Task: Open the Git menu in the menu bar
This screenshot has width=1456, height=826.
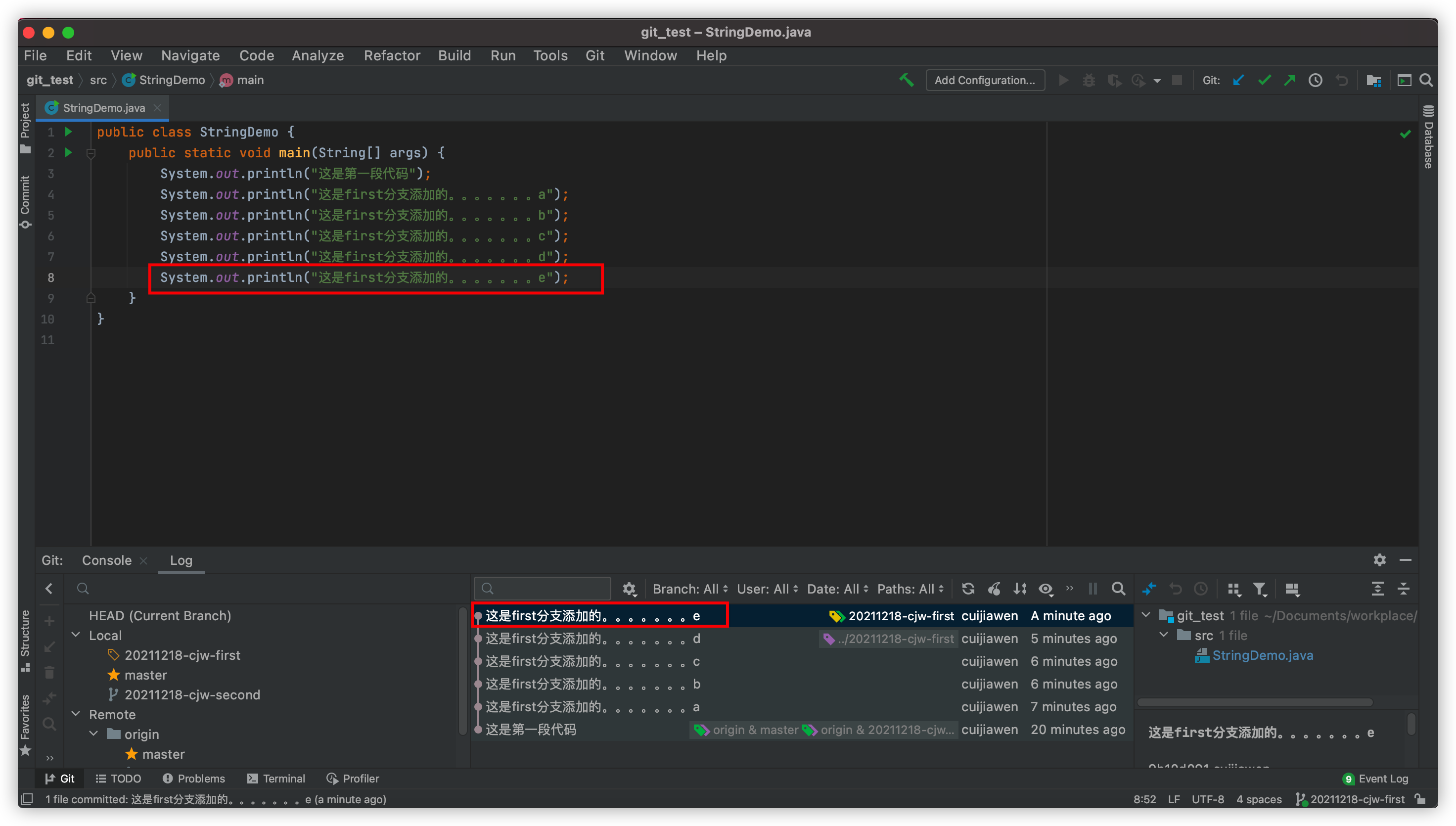Action: (x=595, y=55)
